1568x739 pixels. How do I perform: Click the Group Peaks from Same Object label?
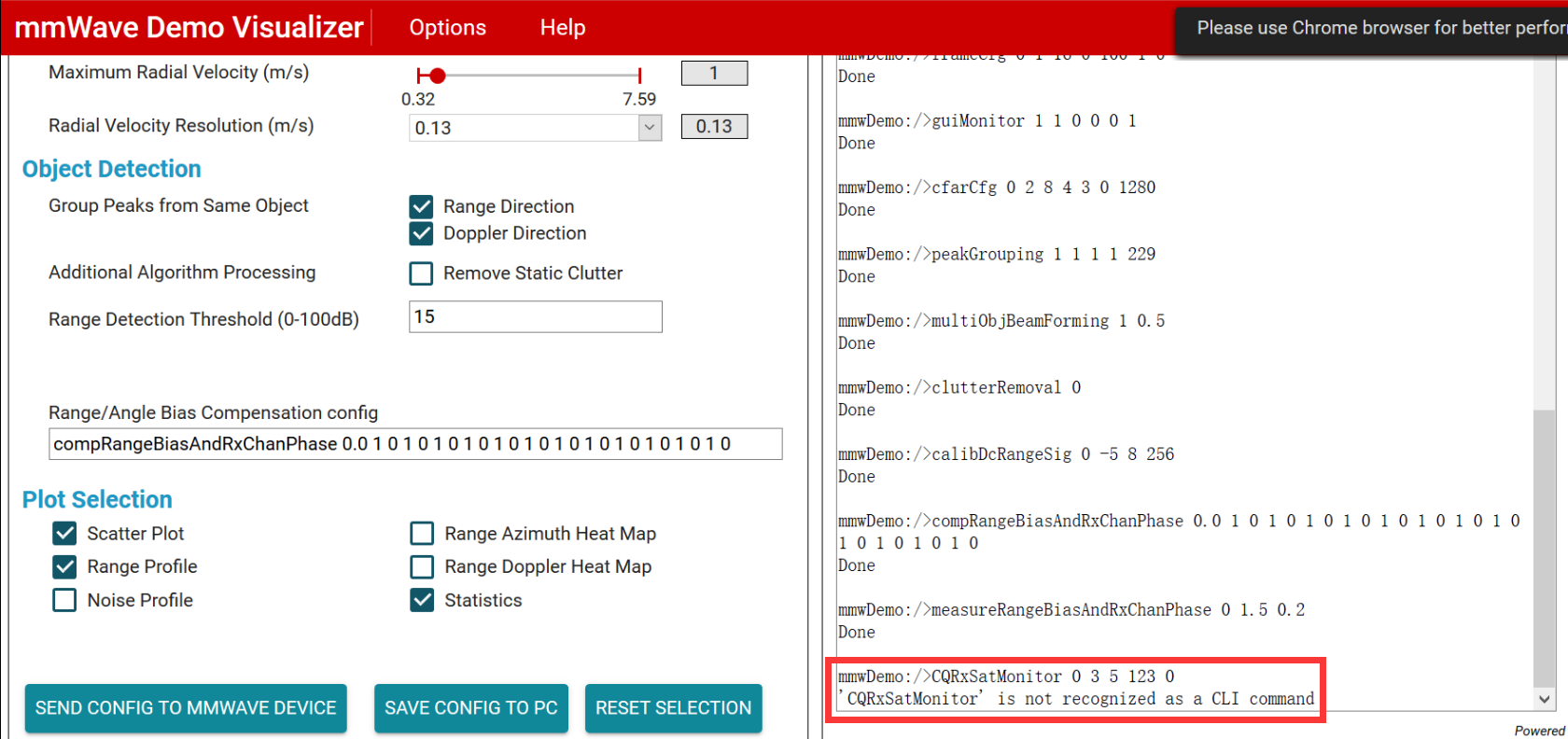click(x=178, y=205)
